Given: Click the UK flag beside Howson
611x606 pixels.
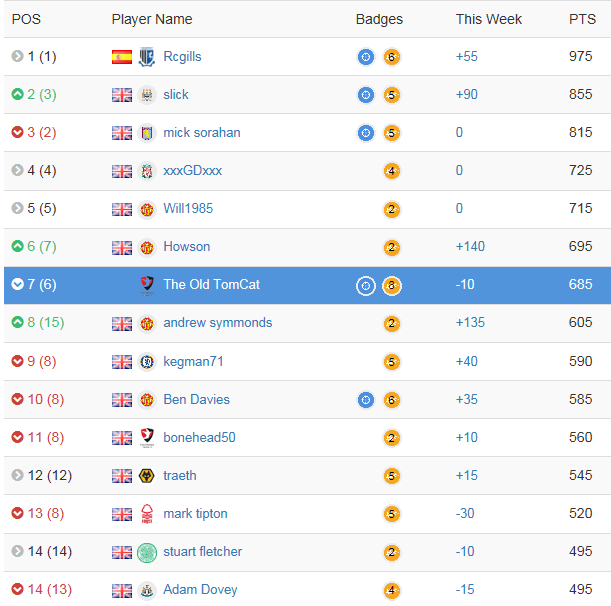Looking at the screenshot, I should [122, 247].
